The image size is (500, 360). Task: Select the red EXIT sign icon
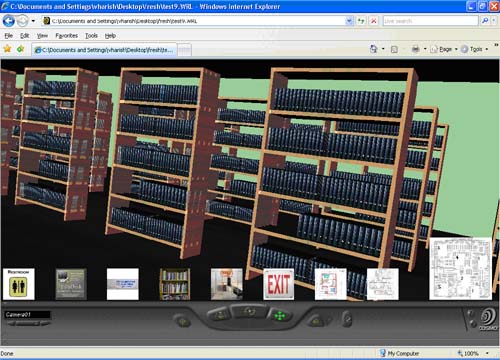pyautogui.click(x=279, y=284)
